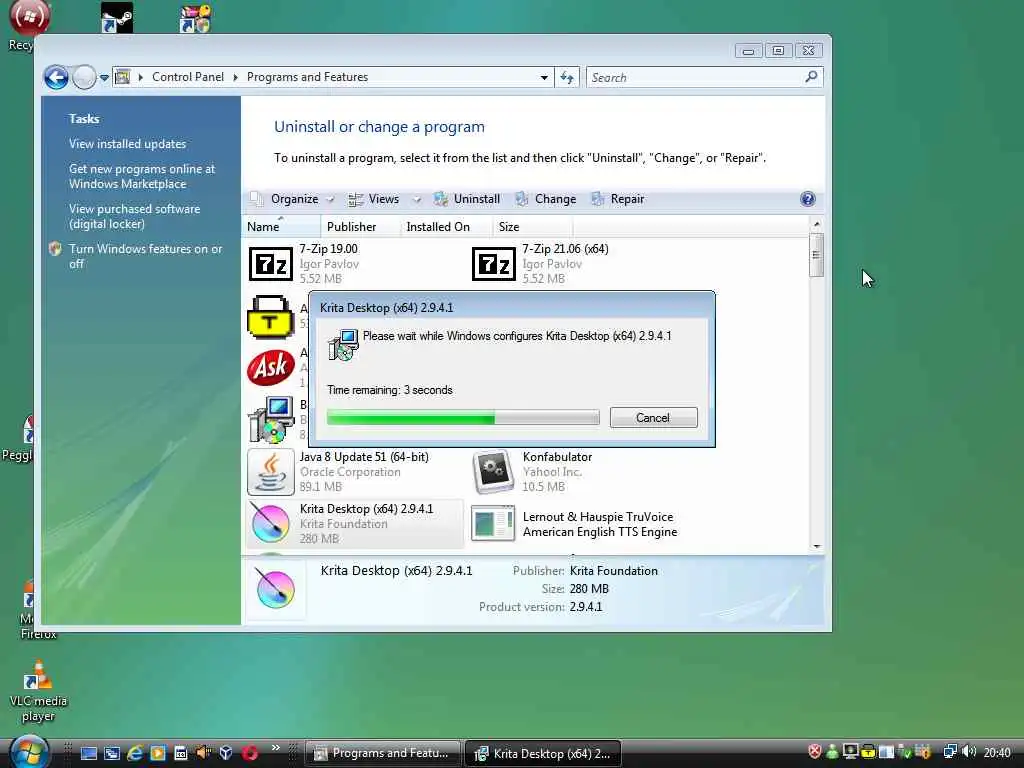This screenshot has width=1024, height=768.
Task: Click the list's vertical scrollbar thumb
Action: (x=816, y=255)
